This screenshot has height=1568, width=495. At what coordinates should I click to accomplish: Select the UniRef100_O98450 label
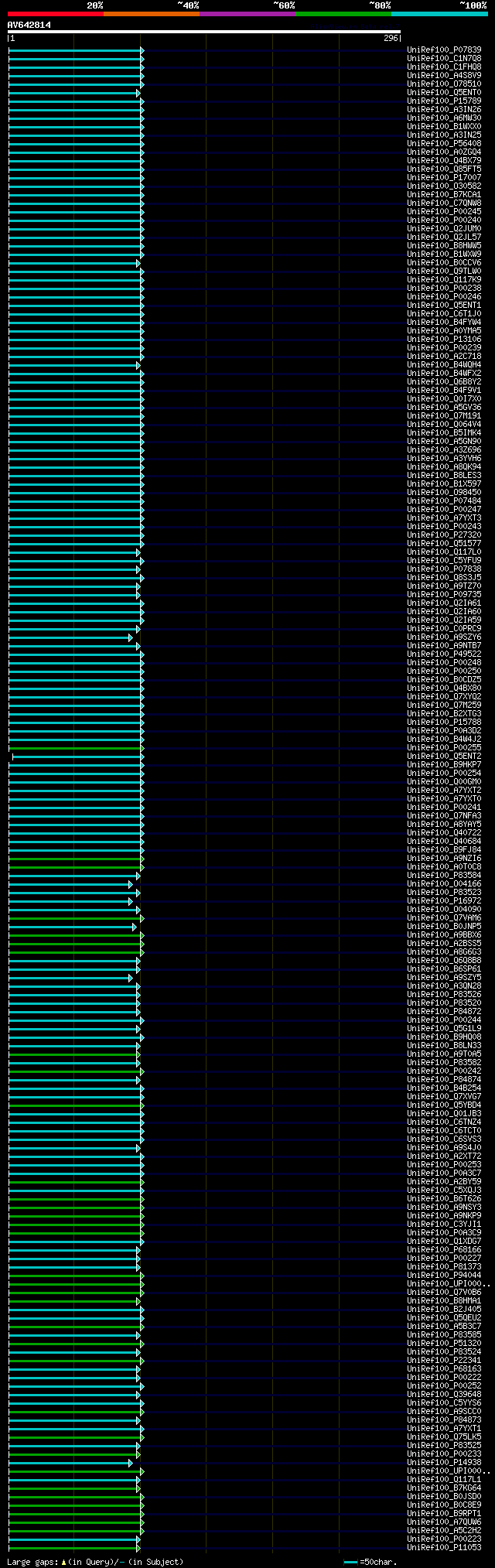point(444,492)
